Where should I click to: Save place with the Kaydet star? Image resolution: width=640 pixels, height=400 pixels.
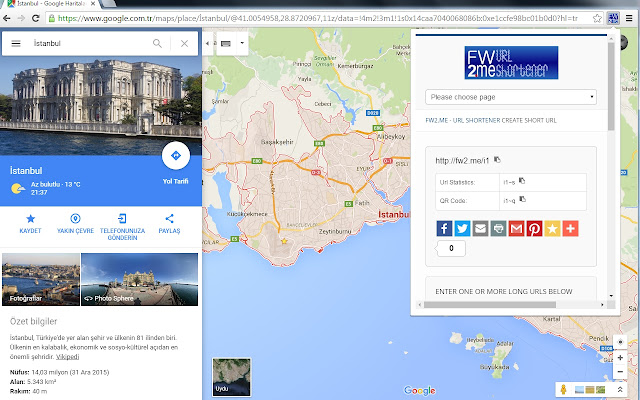[30, 218]
